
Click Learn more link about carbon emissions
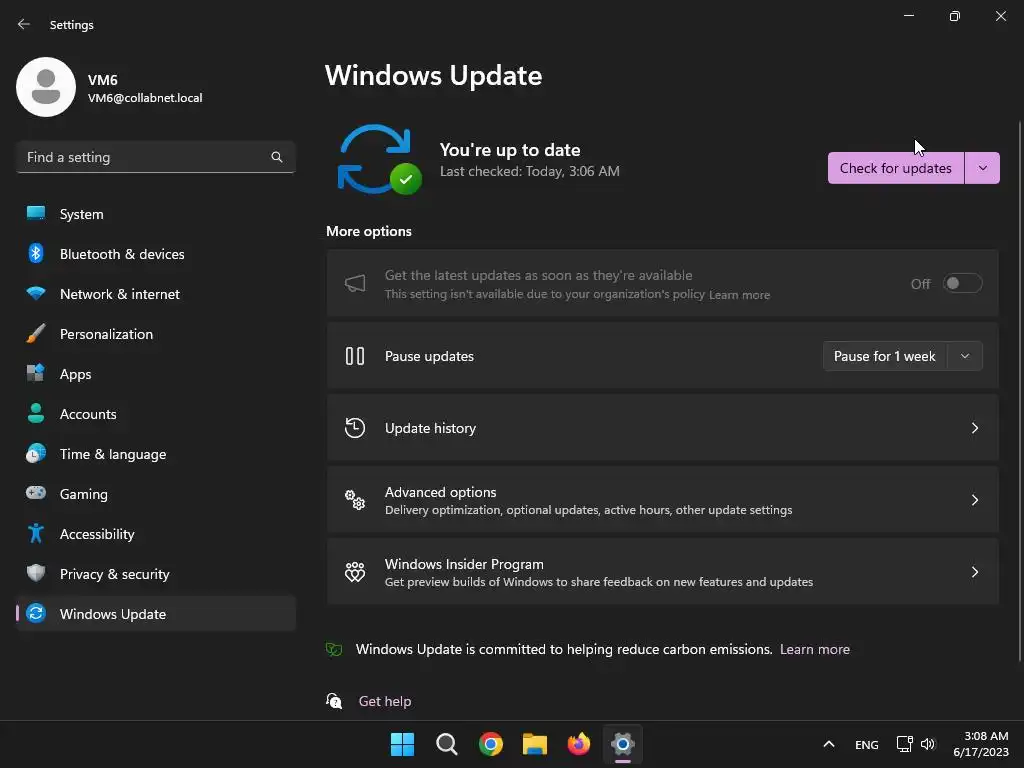[x=814, y=649]
